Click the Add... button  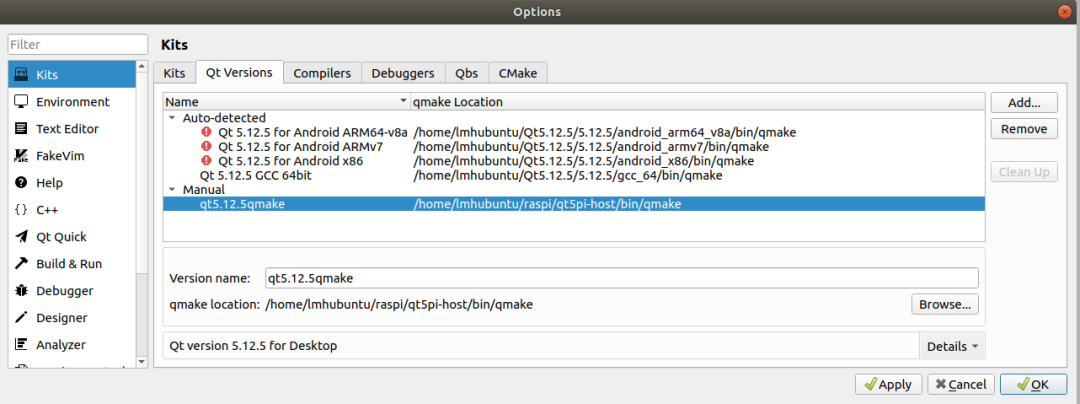click(x=1024, y=102)
